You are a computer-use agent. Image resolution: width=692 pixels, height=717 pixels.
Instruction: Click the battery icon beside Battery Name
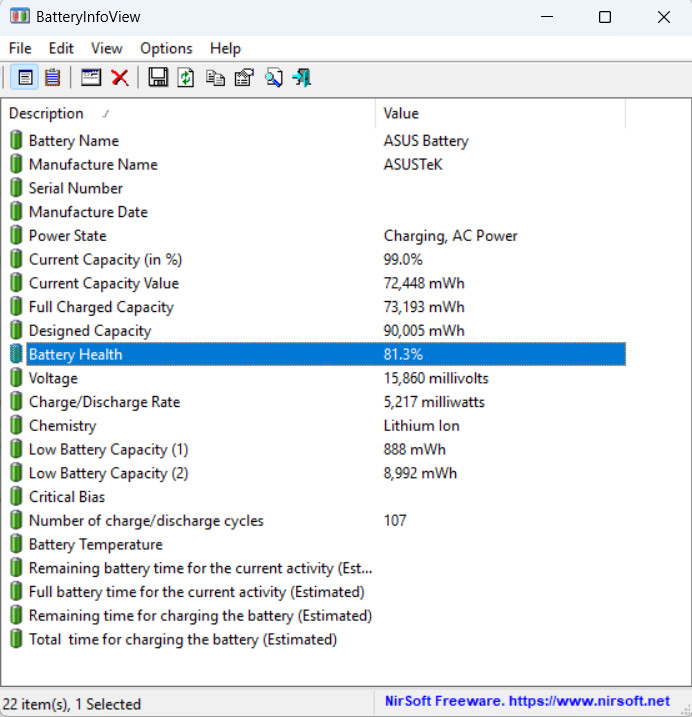[16, 140]
